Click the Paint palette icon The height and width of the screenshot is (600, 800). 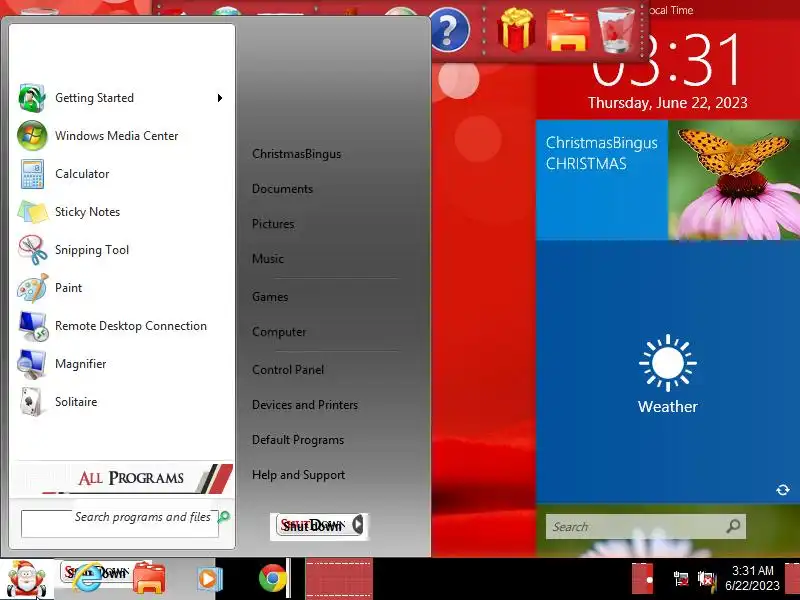[32, 288]
